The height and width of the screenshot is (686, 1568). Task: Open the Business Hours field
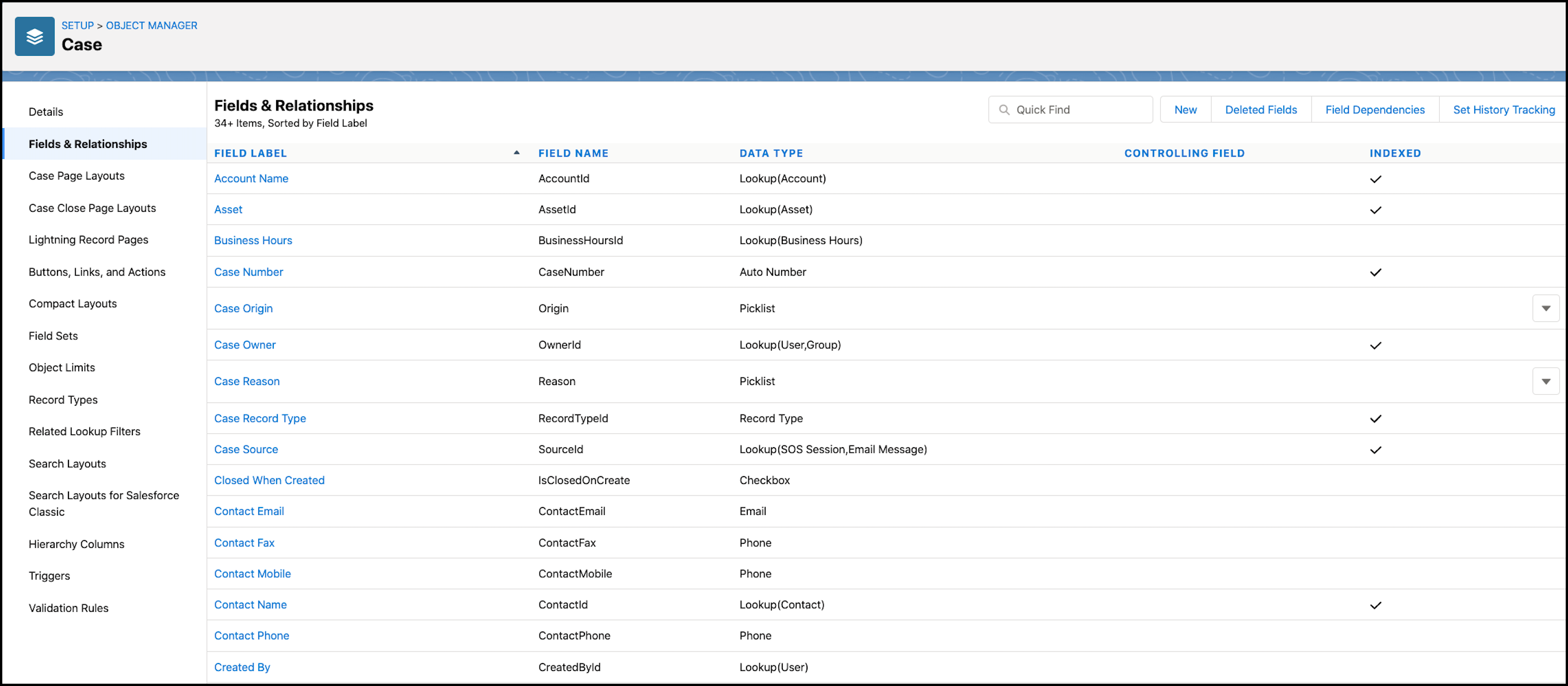tap(253, 240)
